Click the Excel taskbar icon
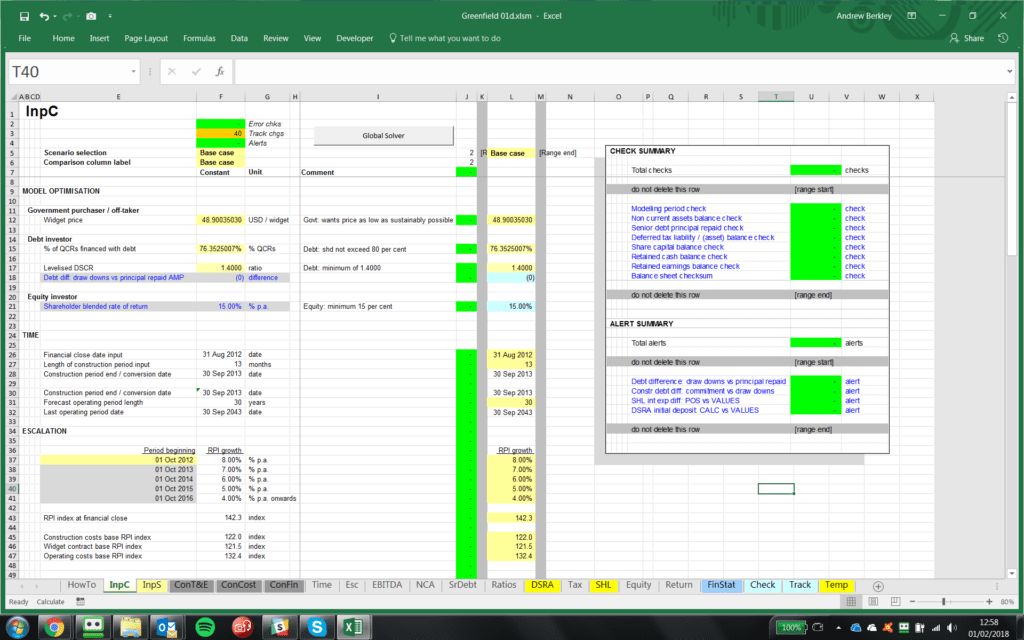Viewport: 1024px width, 640px height. [354, 628]
